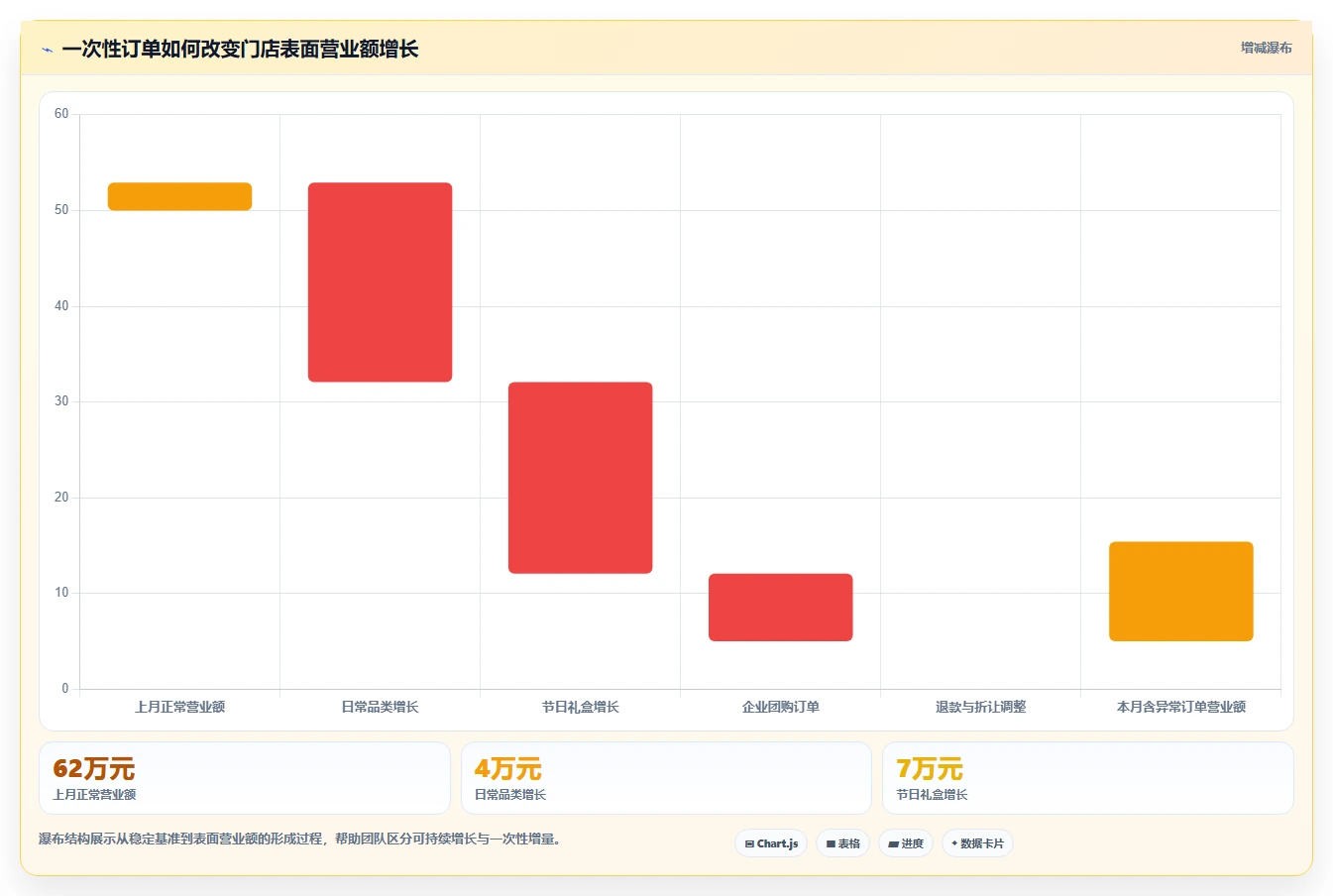Click the y-axis value 50
1333x896 pixels.
click(61, 210)
